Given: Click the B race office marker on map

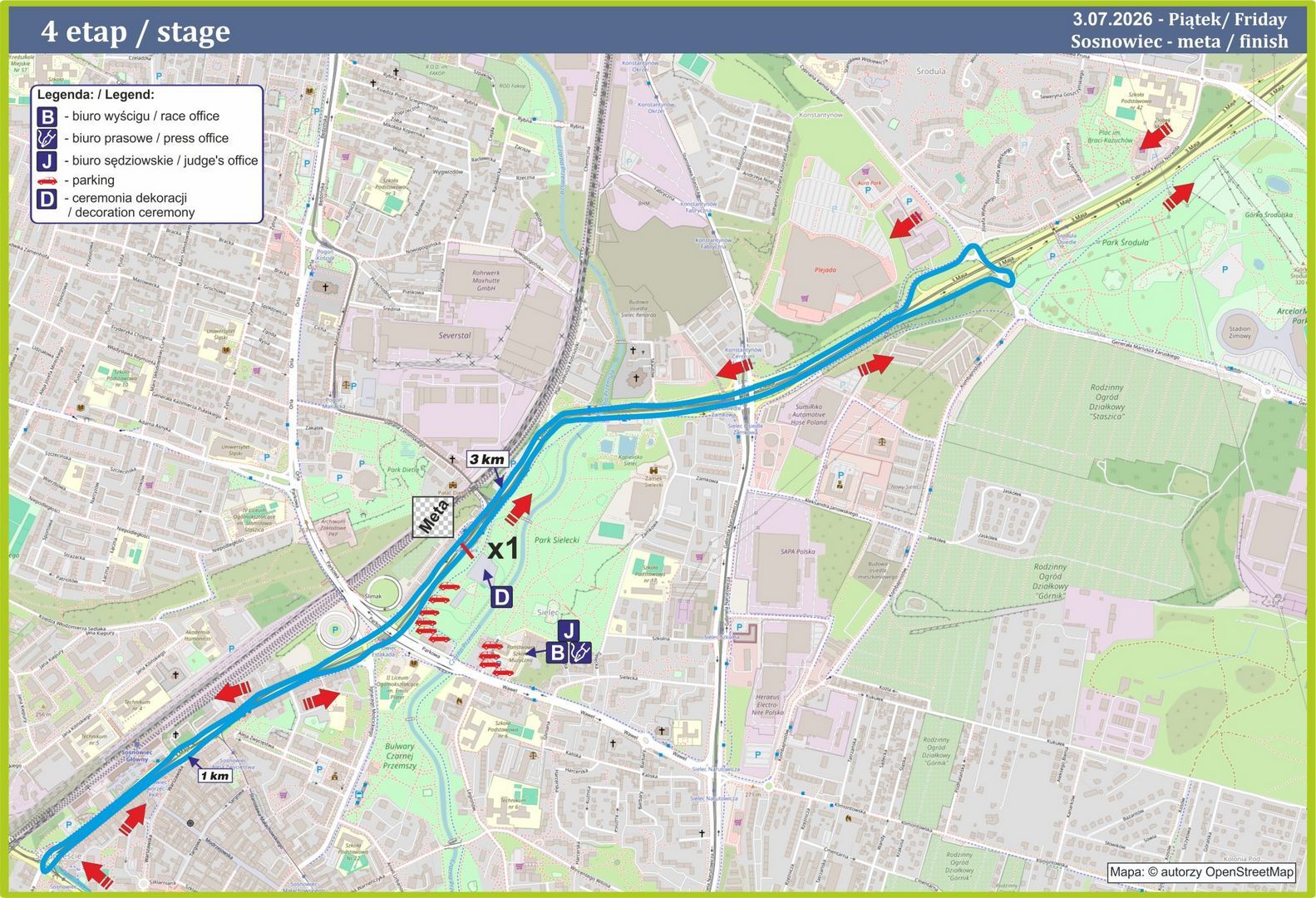Looking at the screenshot, I should pos(558,653).
